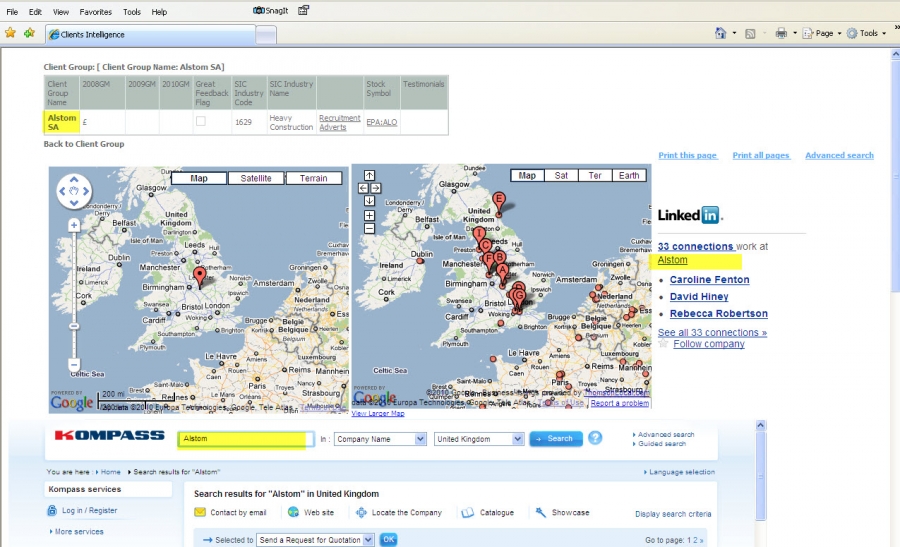Click View Larger Map link
This screenshot has width=900, height=547.
click(x=378, y=413)
